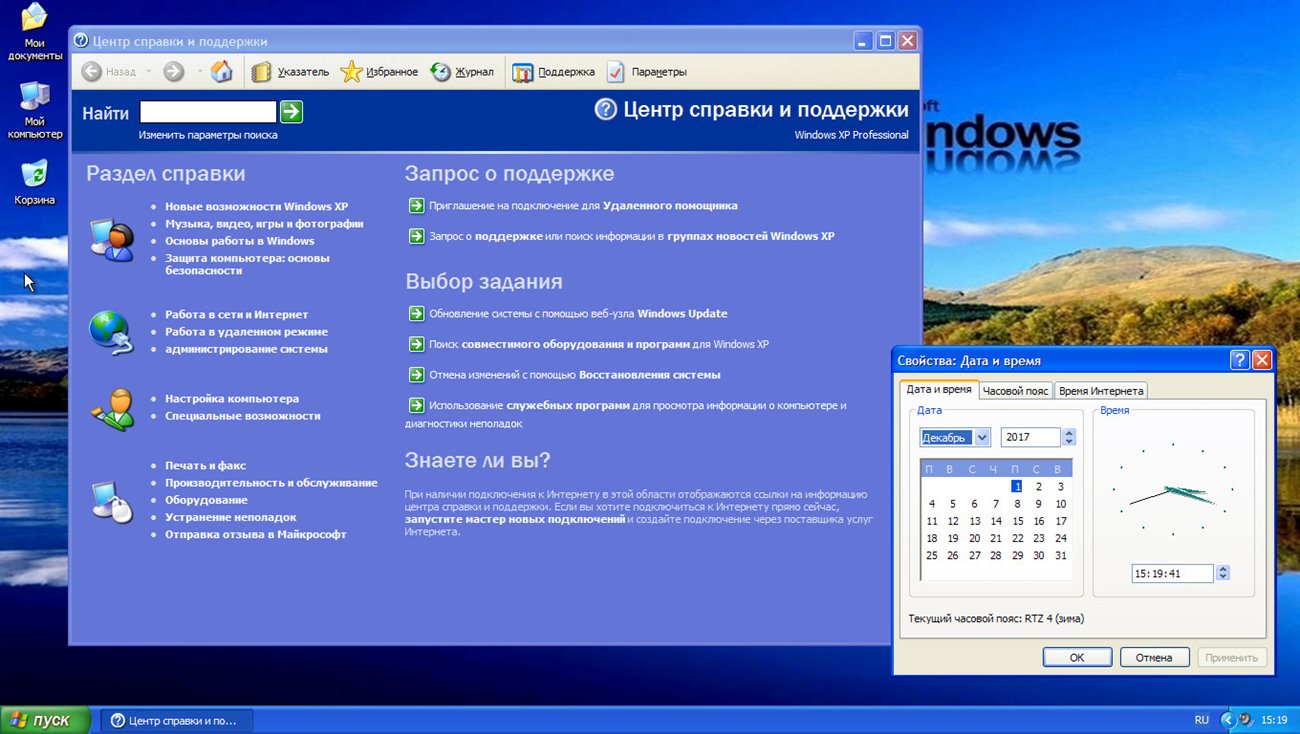Click the Пуск (Start) button

[45, 720]
